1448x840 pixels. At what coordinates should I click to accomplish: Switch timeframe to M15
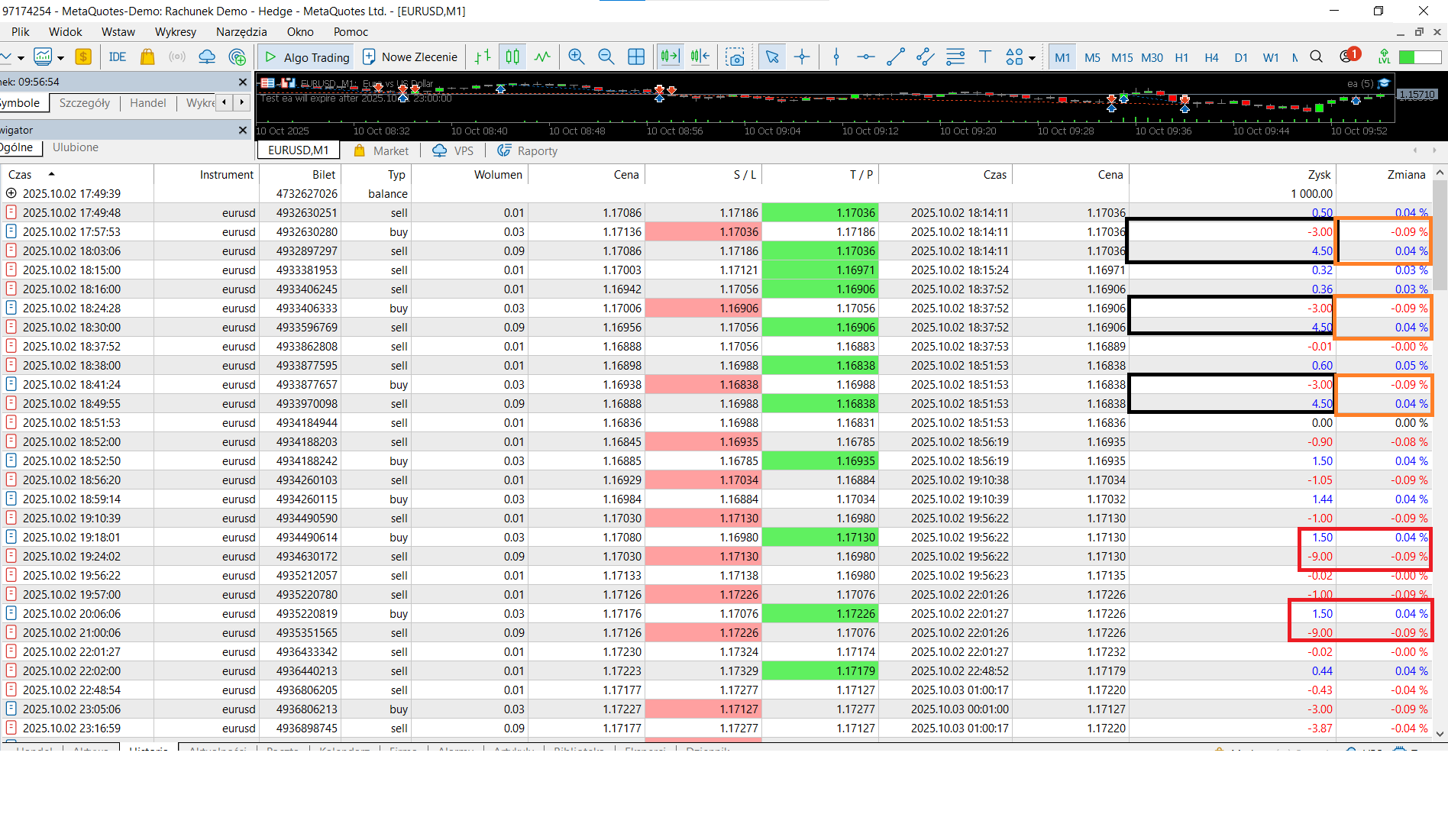[1122, 58]
